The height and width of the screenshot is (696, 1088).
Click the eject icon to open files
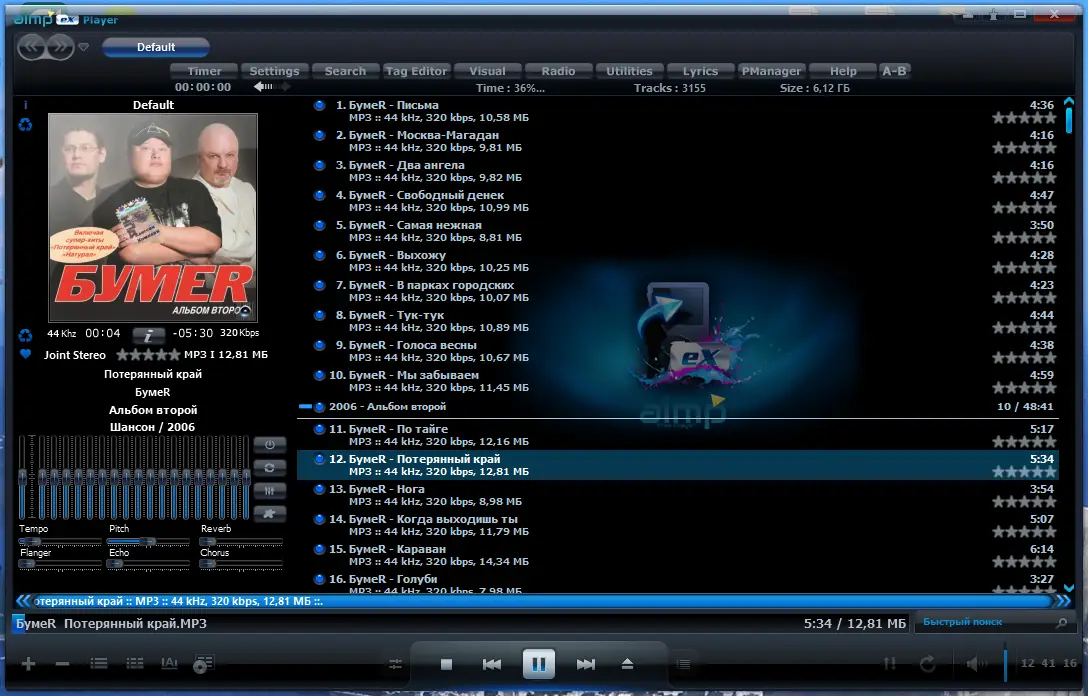tap(627, 664)
